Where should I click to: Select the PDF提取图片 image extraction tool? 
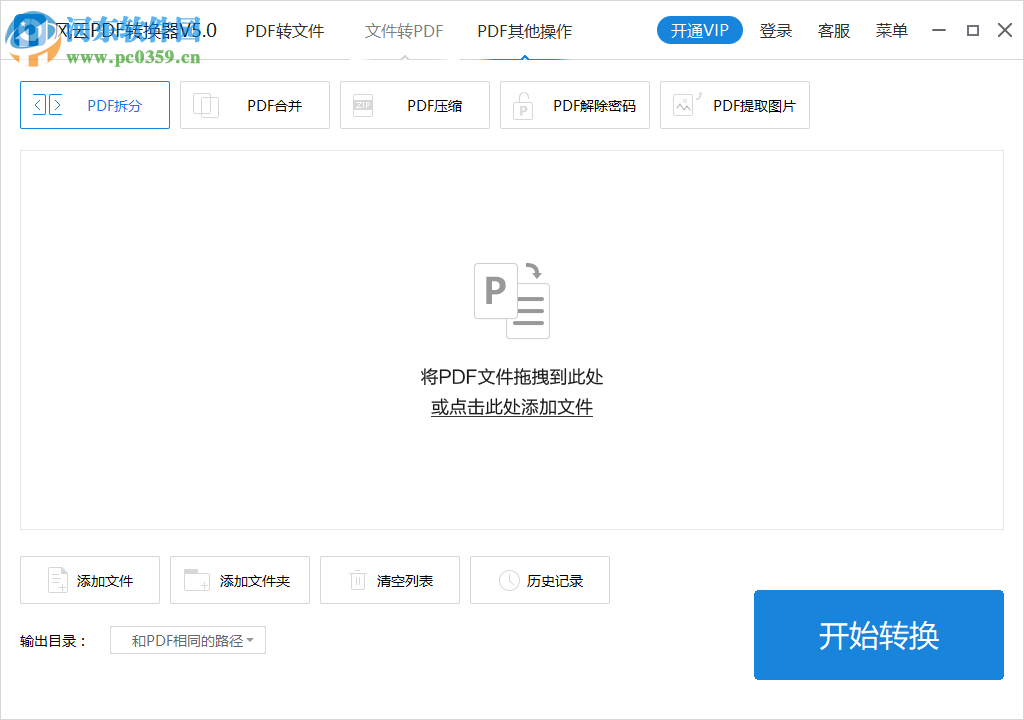point(734,105)
